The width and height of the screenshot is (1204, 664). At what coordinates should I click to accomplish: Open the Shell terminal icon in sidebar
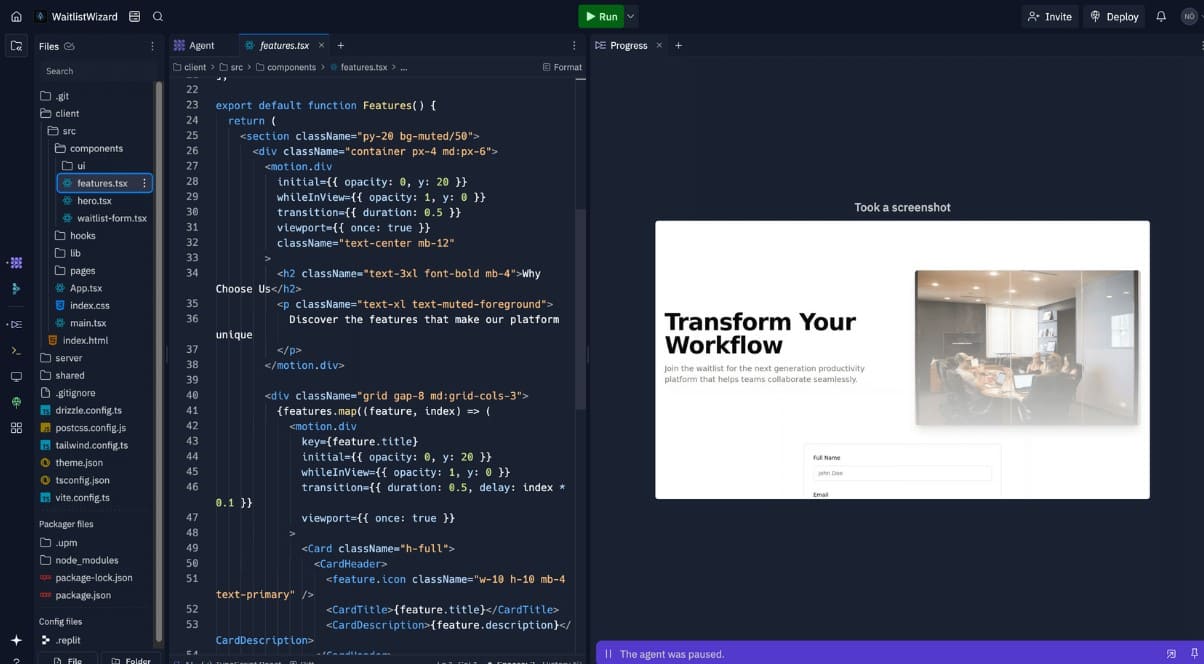click(15, 350)
